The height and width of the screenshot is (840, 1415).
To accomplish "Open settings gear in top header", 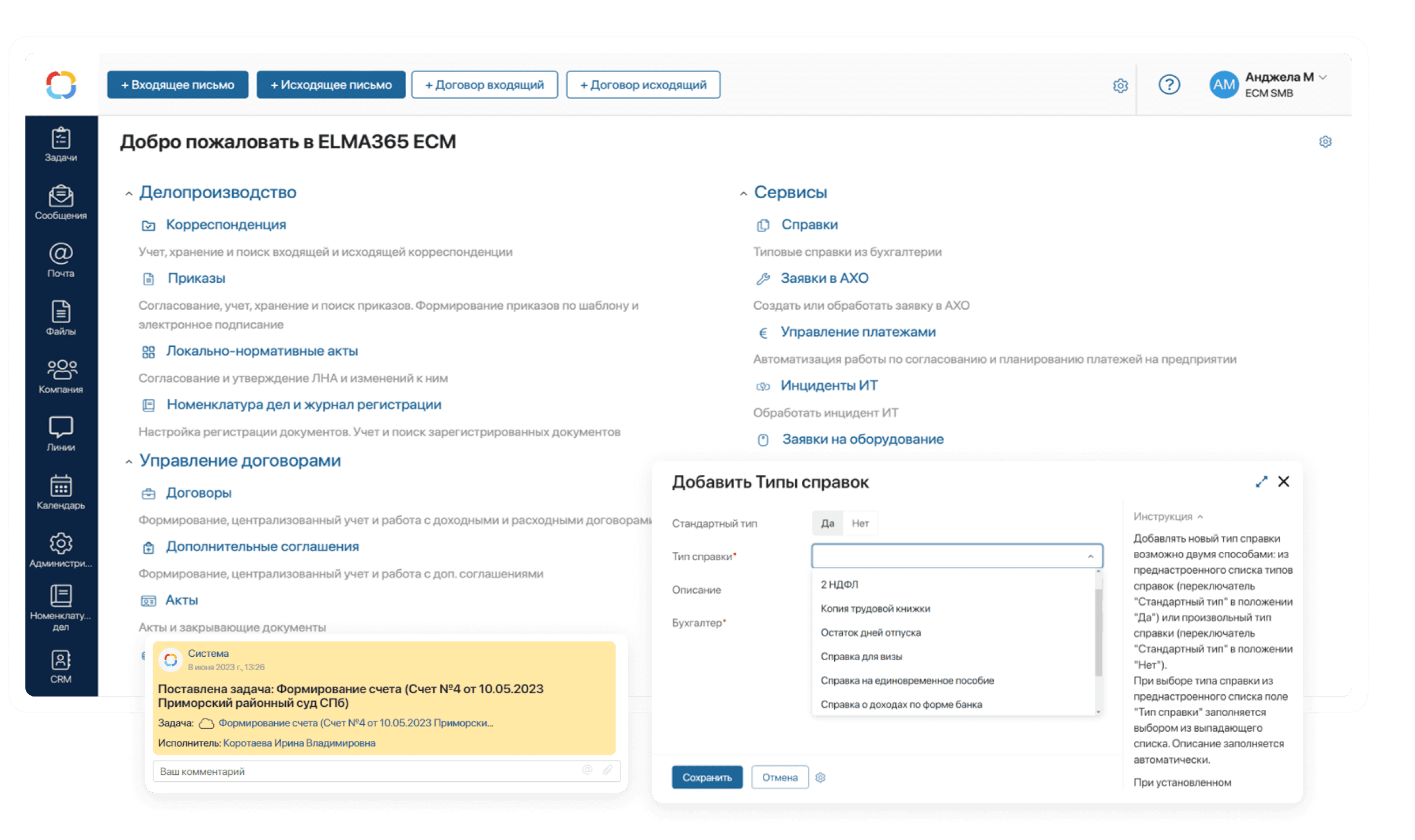I will click(x=1119, y=86).
